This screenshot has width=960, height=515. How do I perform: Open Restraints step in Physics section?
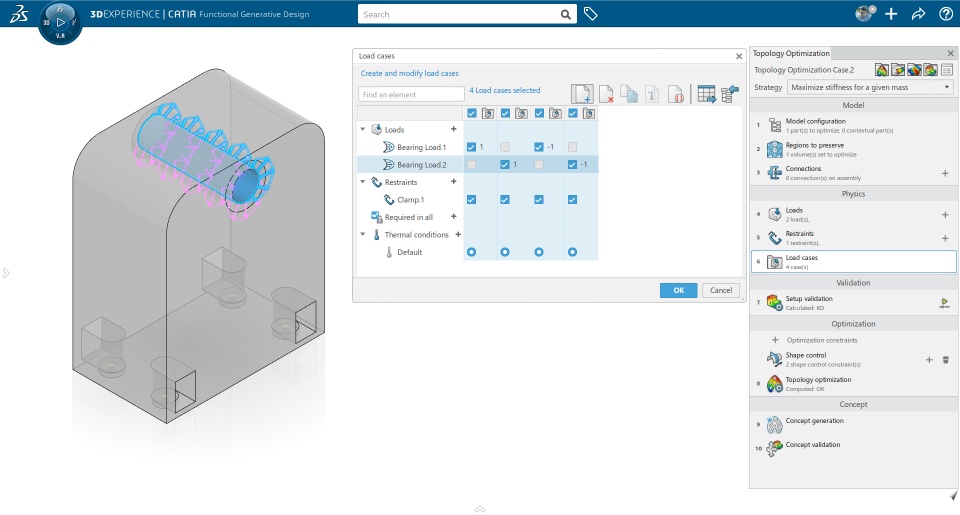pos(853,238)
